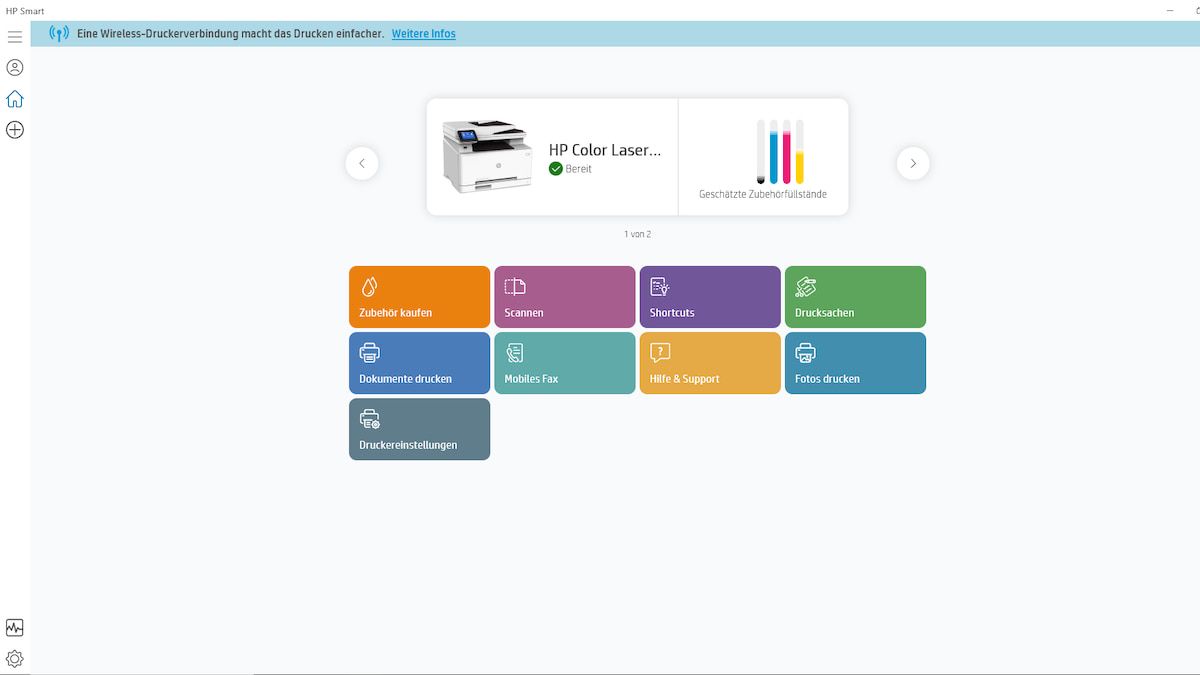Start the Scannen tile
Viewport: 1200px width, 675px height.
[564, 297]
